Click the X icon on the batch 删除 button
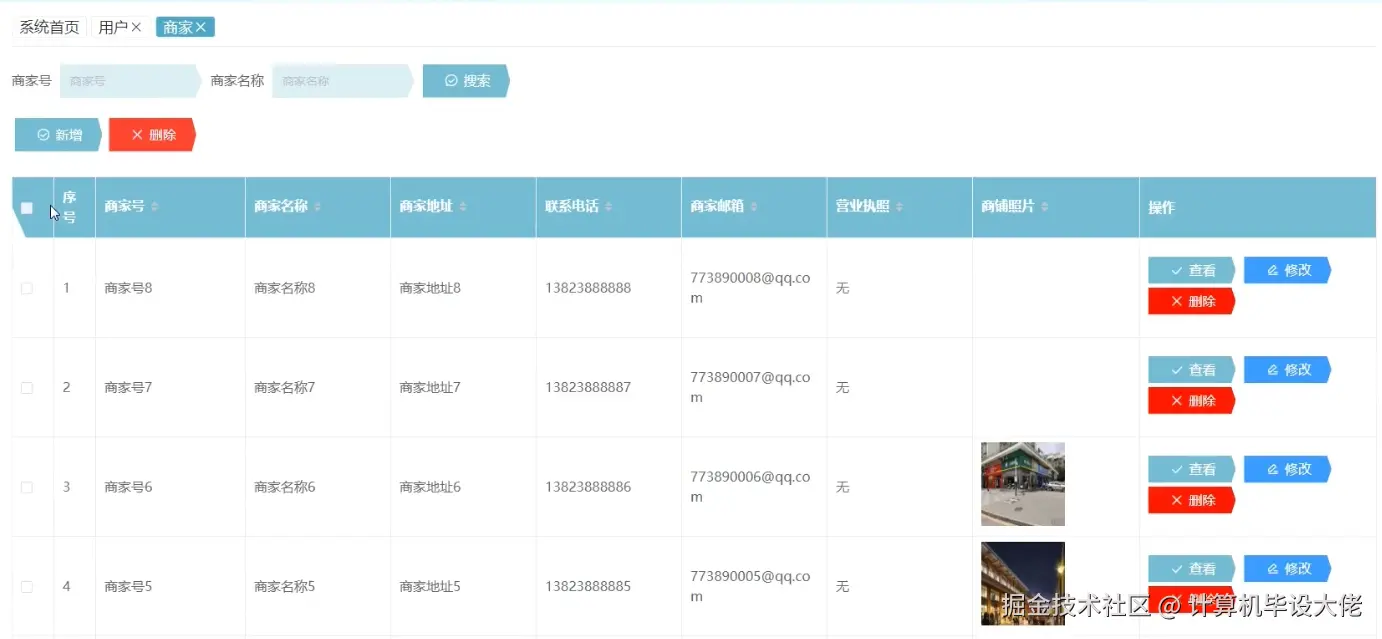The image size is (1382, 639). (138, 134)
